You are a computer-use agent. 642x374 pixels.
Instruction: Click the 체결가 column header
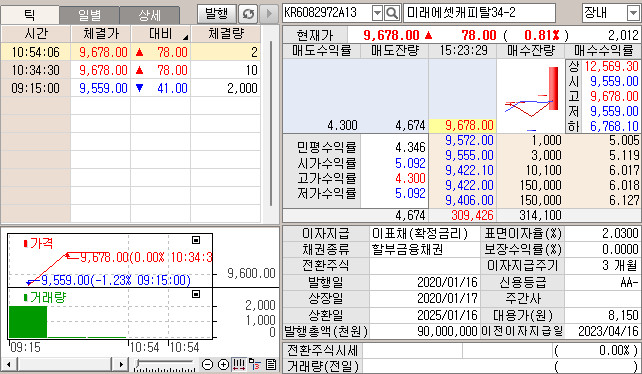(101, 34)
